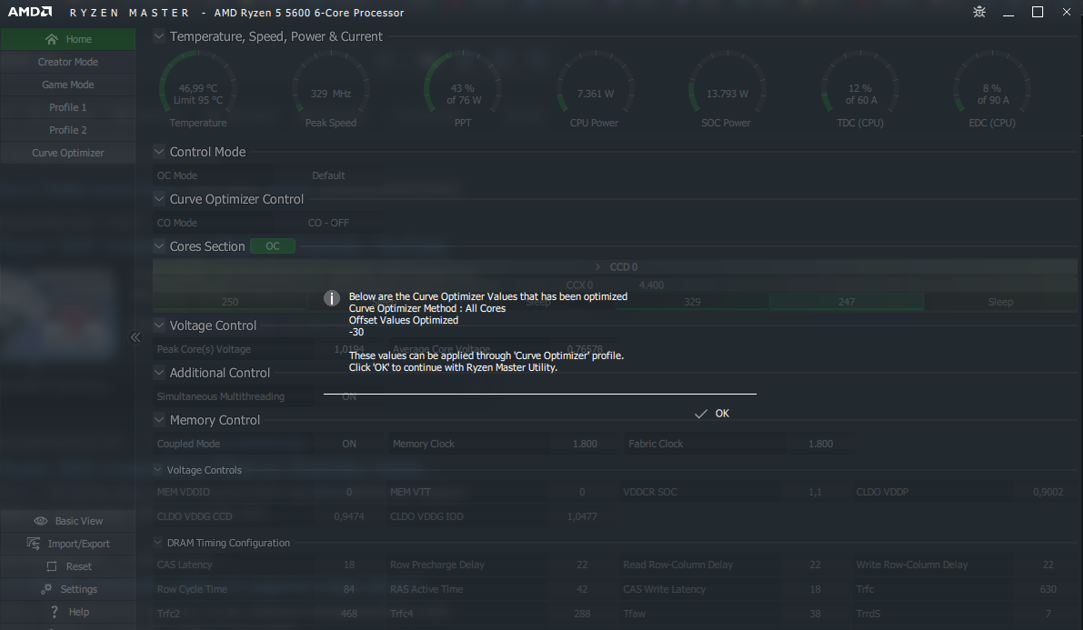Click the checkmark icon beside OK

[700, 414]
